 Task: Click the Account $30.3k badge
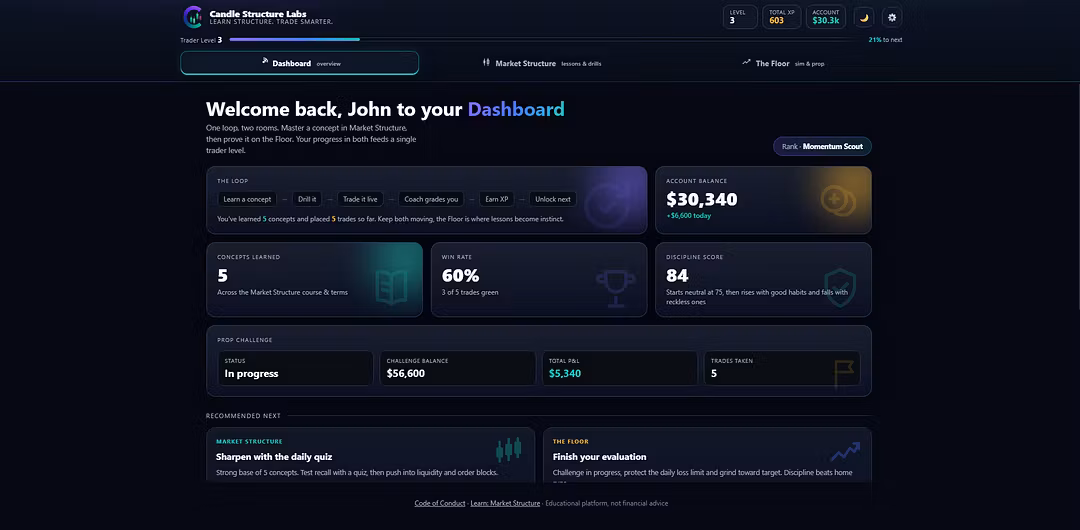(825, 17)
